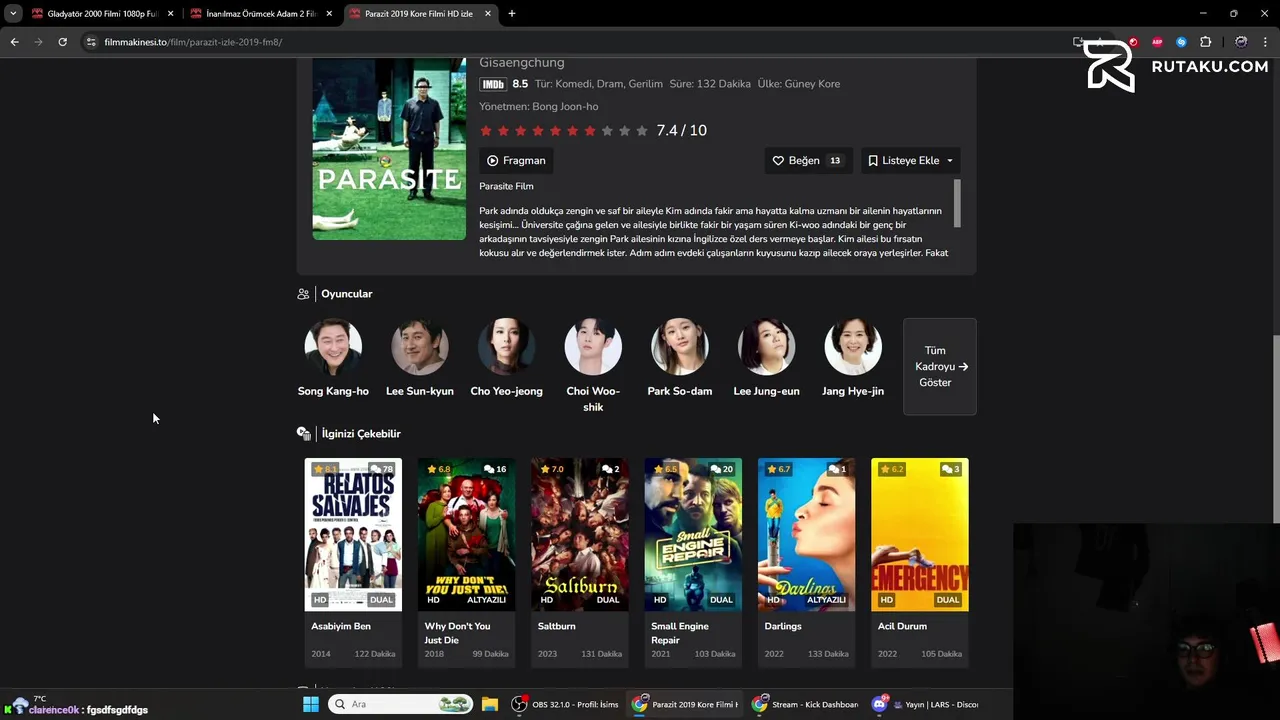Open the browser extensions puzzle menu
Screen dimensions: 1280x720
1205,42
